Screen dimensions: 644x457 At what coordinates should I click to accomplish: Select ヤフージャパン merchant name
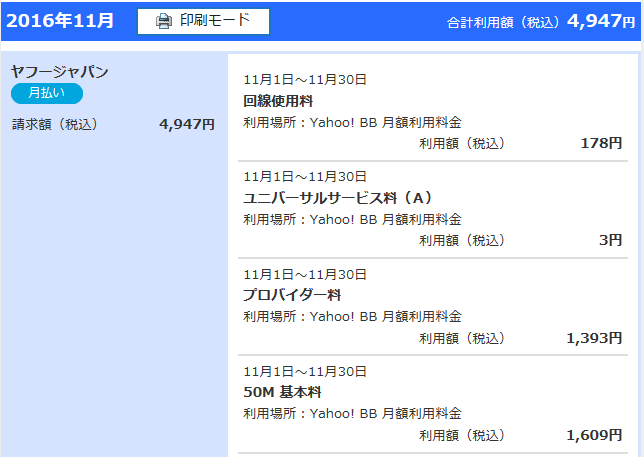point(59,72)
